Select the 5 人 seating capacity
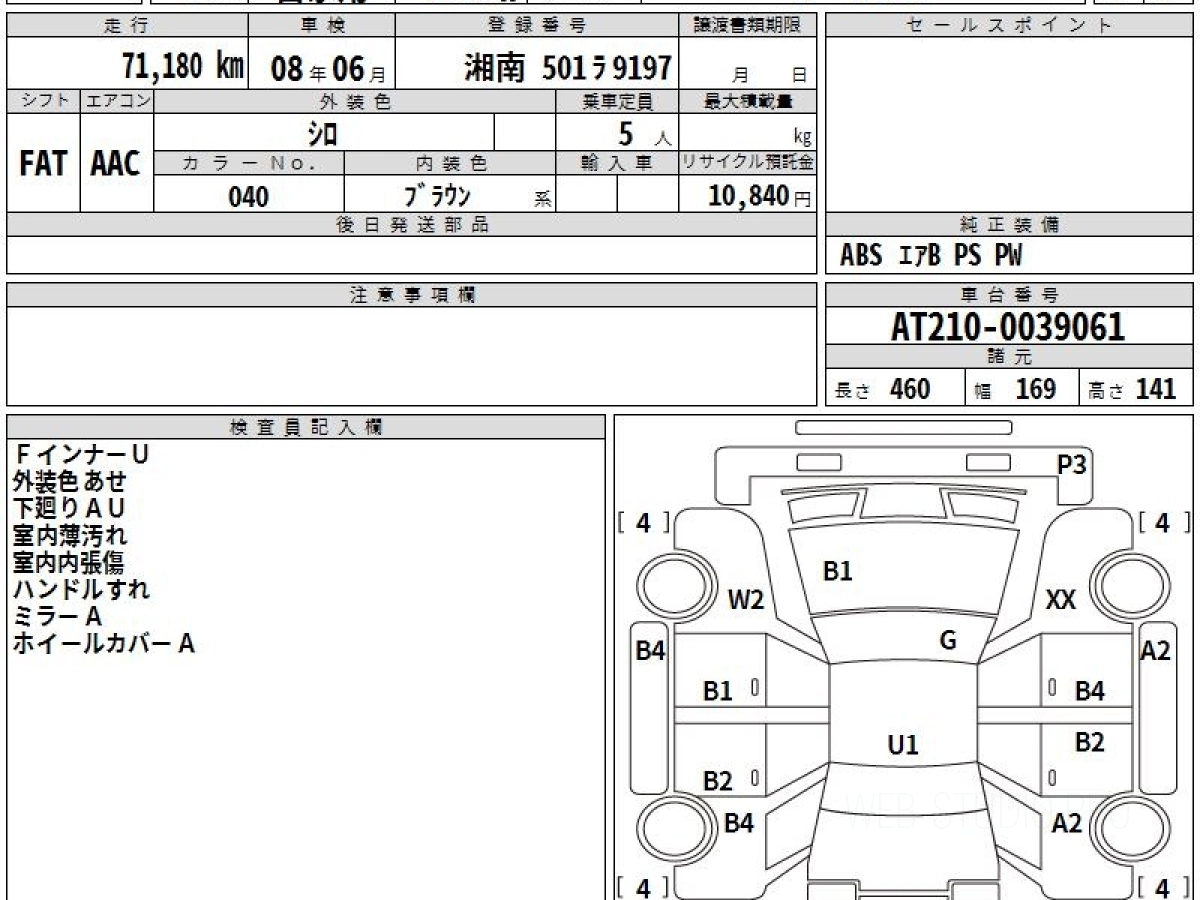 (x=644, y=133)
